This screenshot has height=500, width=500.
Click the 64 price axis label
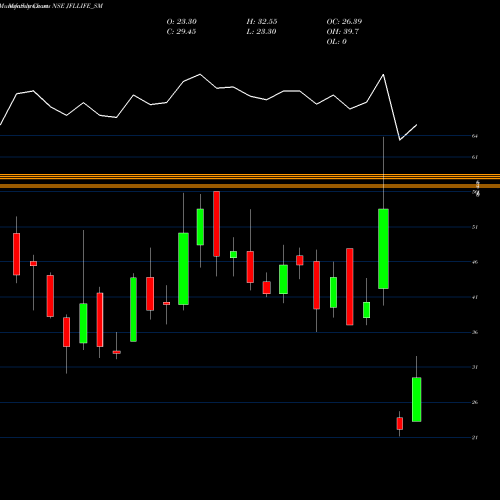[x=475, y=136]
